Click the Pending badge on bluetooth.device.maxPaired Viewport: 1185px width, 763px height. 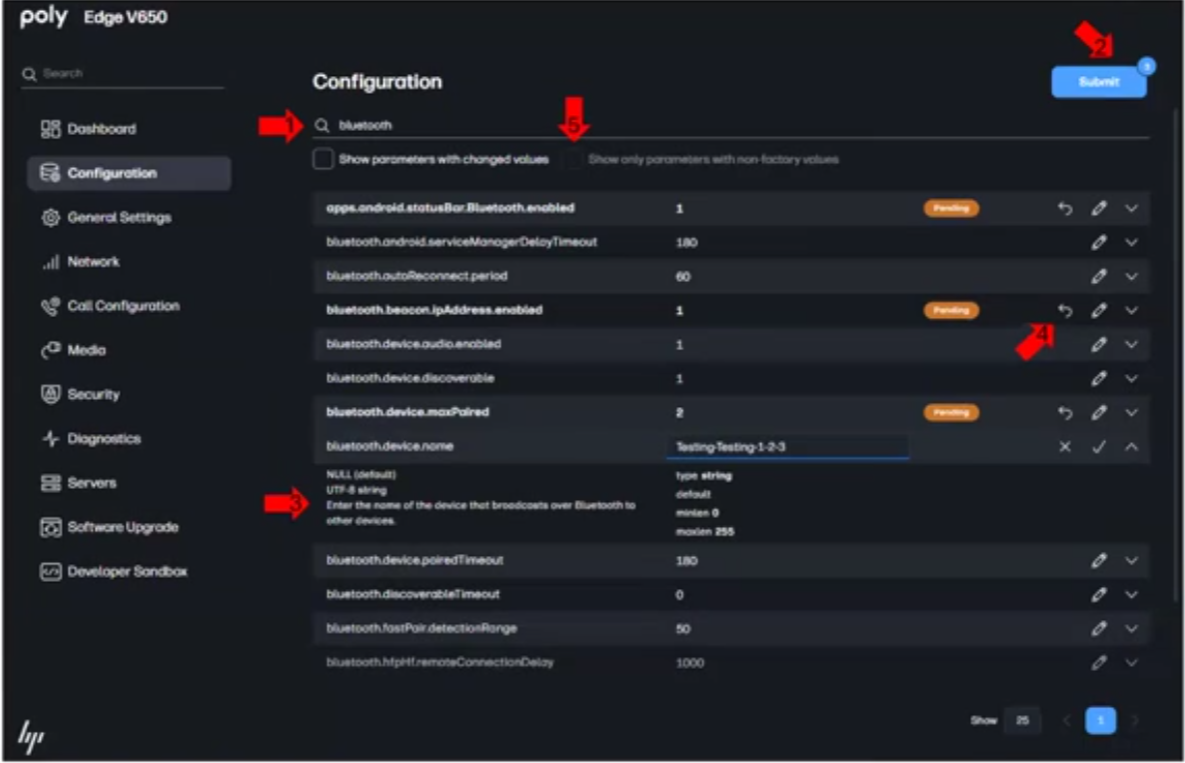(x=951, y=412)
